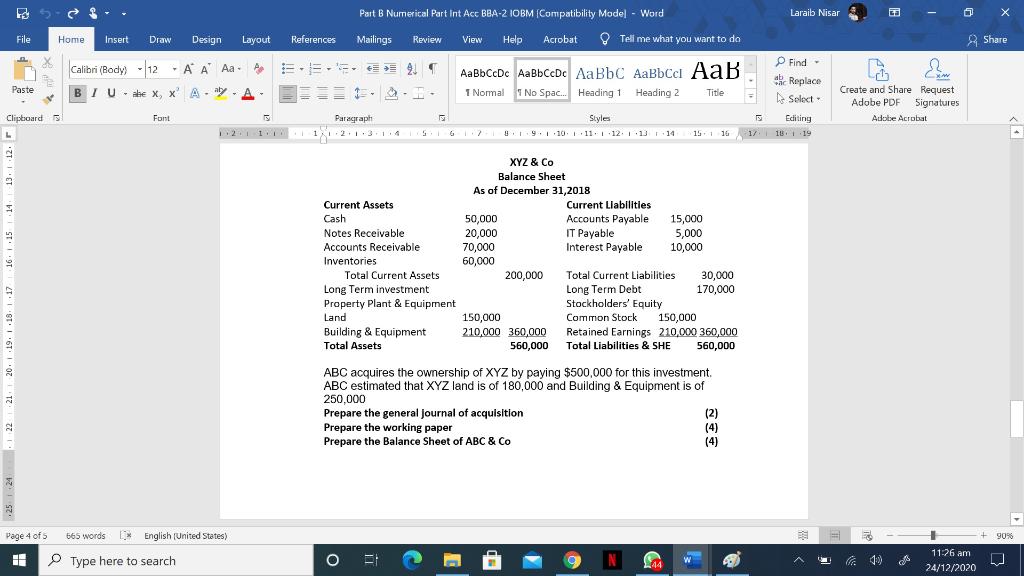Apply subscript to selected text
This screenshot has width=1024, height=576.
[156, 94]
